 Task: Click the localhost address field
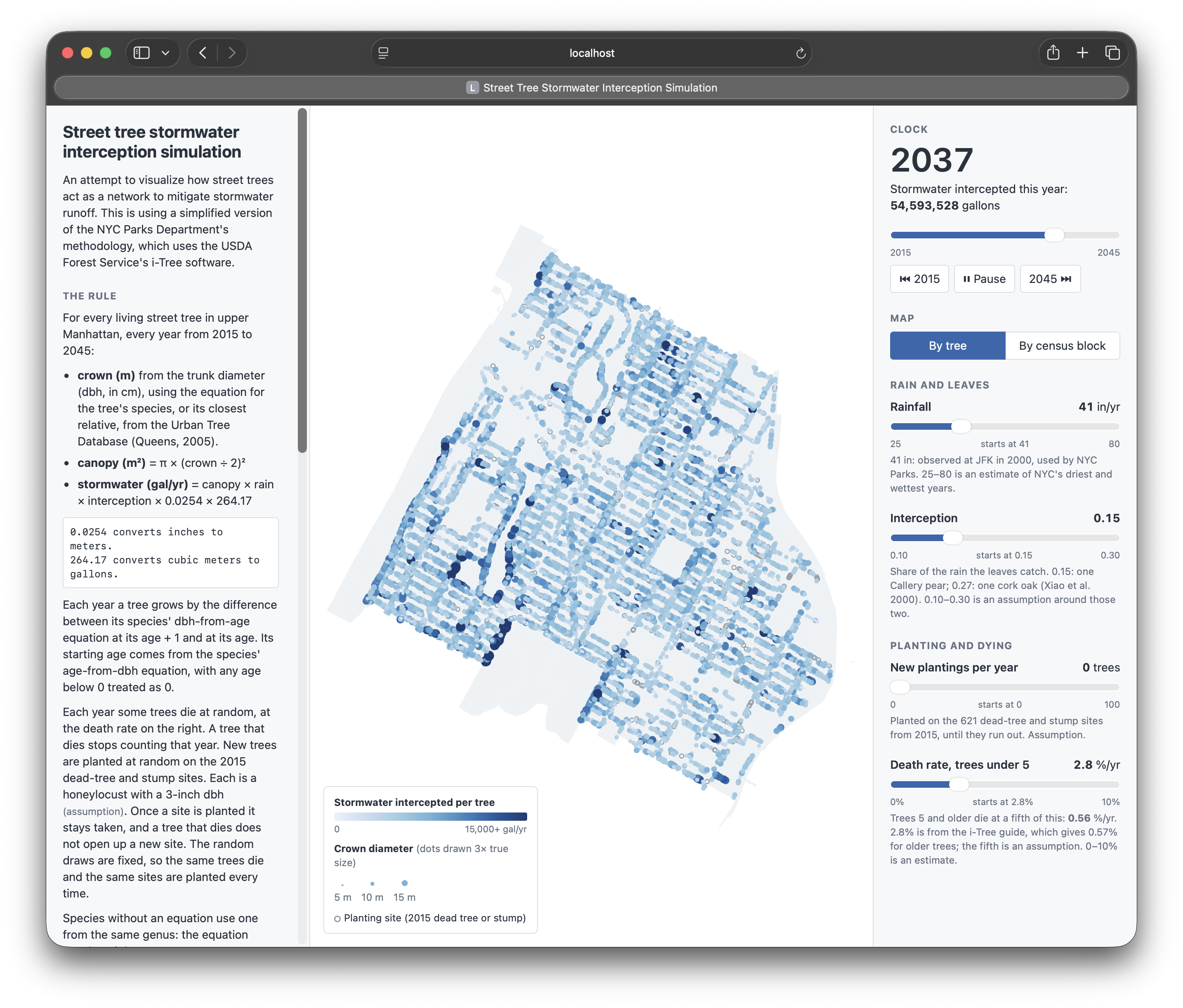click(591, 53)
